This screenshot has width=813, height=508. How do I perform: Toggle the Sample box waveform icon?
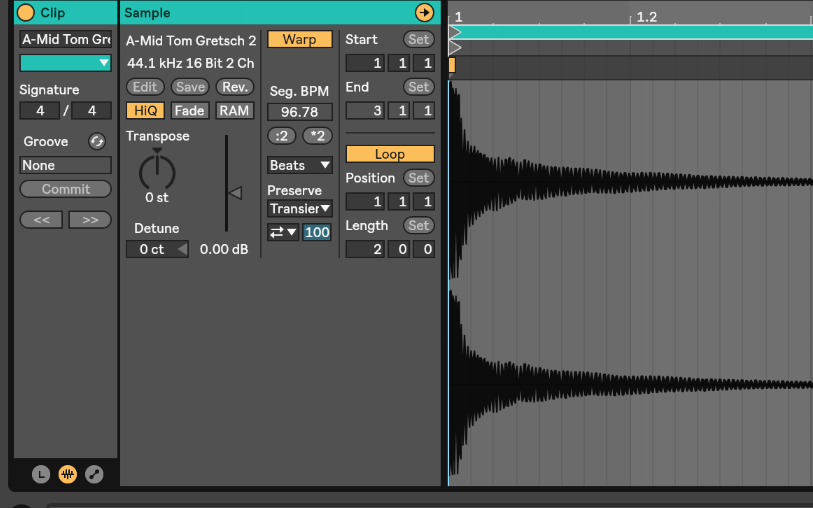pos(67,474)
